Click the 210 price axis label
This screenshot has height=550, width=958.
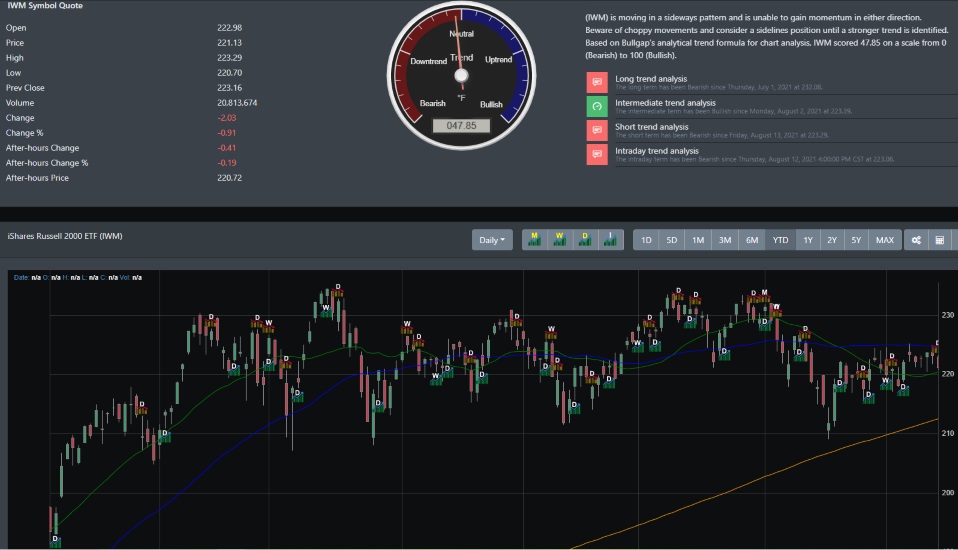(x=948, y=433)
